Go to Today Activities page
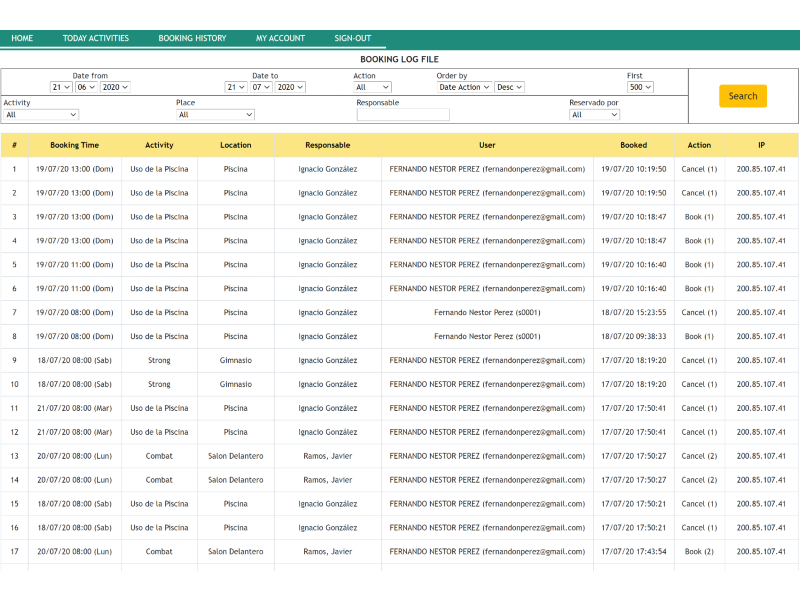This screenshot has height=600, width=800. (x=96, y=39)
